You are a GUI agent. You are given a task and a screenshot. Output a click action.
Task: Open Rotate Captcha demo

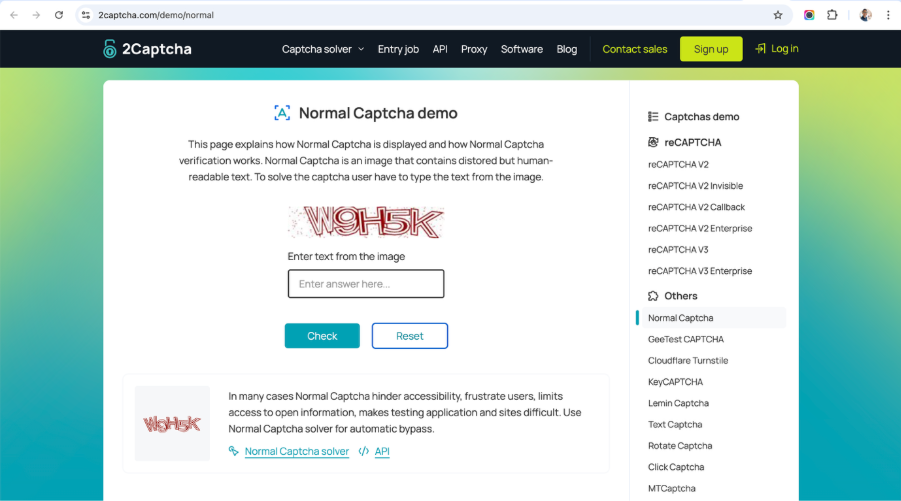click(x=680, y=445)
